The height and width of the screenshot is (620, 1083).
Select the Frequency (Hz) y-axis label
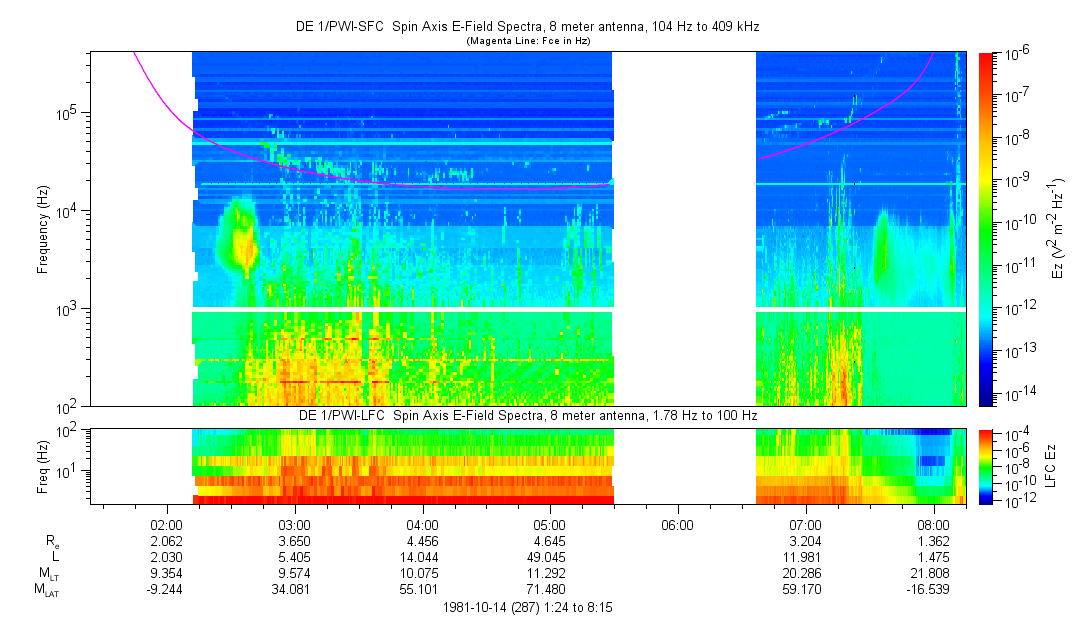(x=44, y=228)
